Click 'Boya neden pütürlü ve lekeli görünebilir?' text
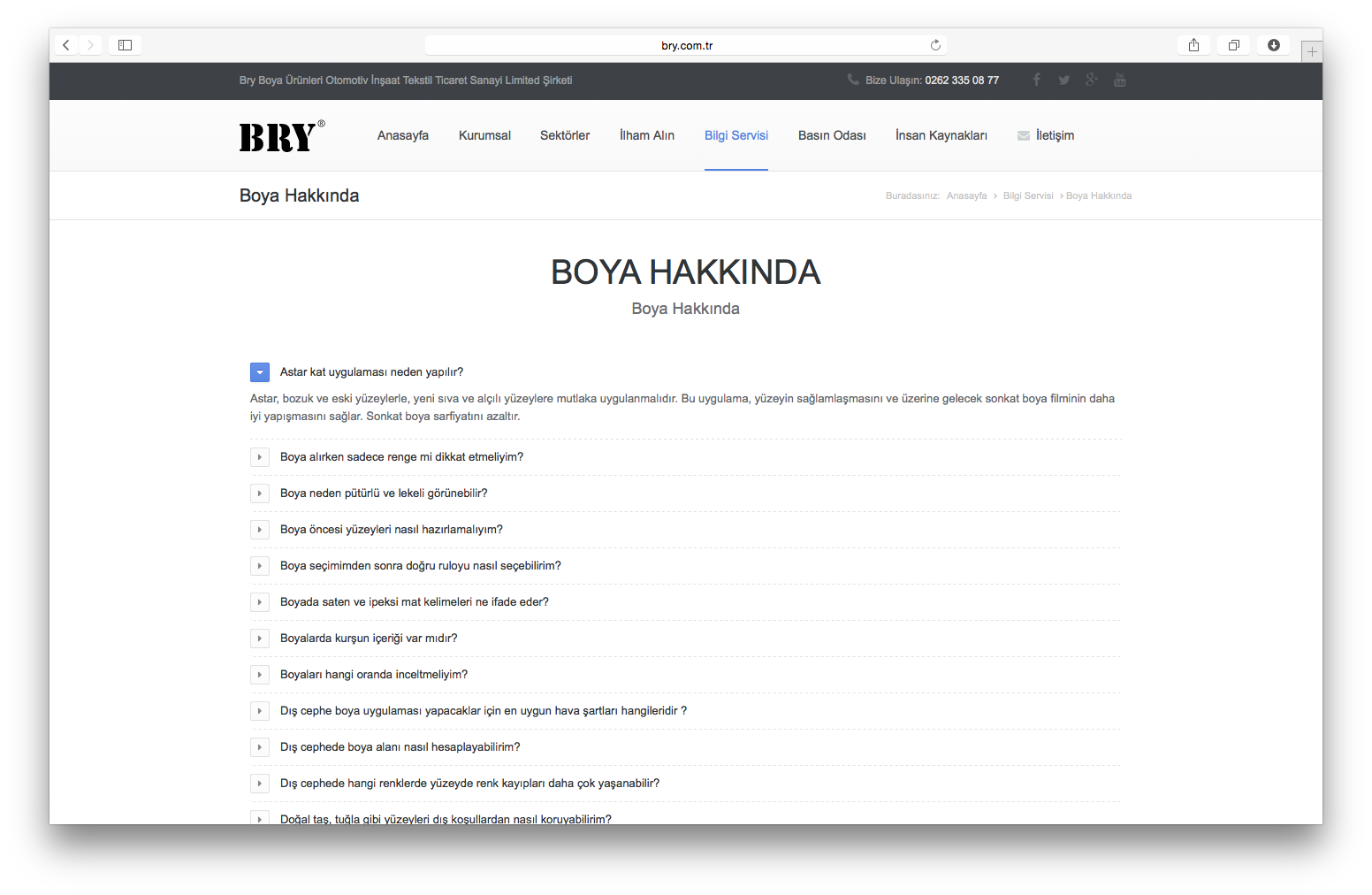1372x895 pixels. click(x=384, y=493)
